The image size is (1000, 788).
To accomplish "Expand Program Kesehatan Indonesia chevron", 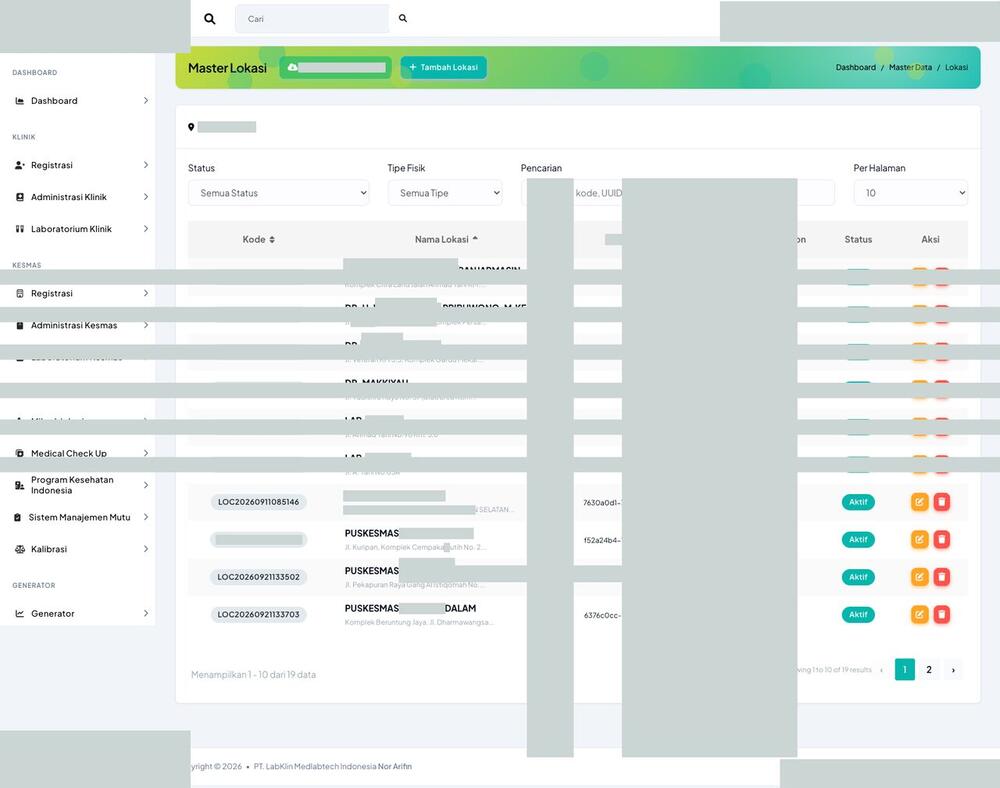I will 146,485.
